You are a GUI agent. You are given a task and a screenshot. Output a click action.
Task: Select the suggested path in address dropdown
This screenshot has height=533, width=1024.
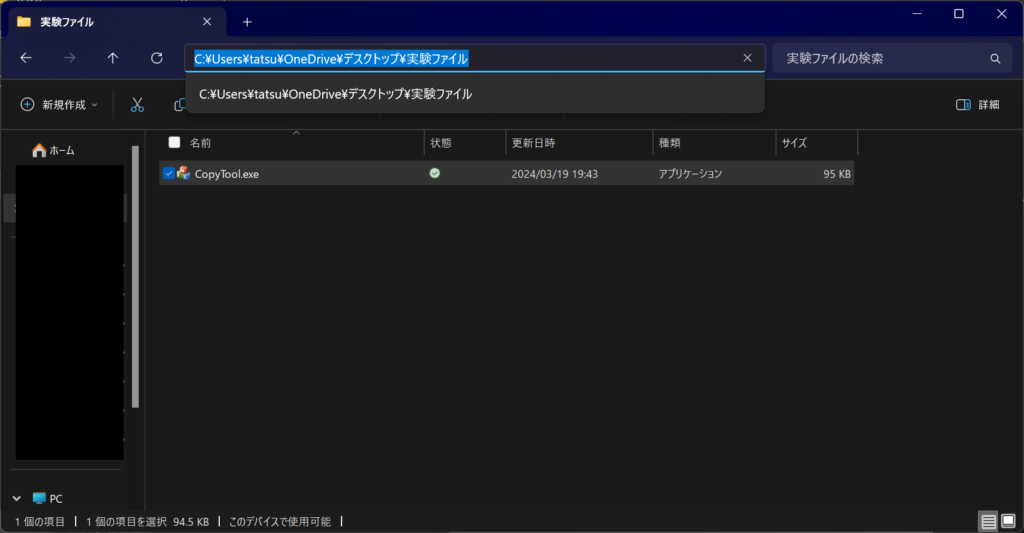tap(335, 94)
